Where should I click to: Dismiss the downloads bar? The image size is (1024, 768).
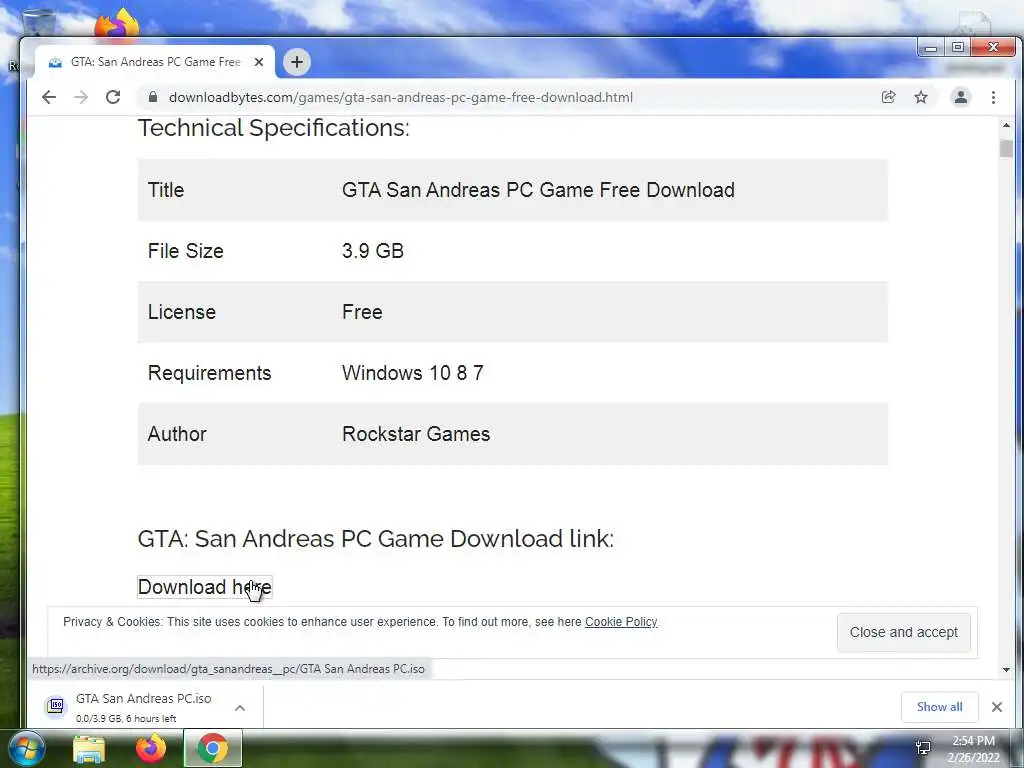click(x=997, y=707)
